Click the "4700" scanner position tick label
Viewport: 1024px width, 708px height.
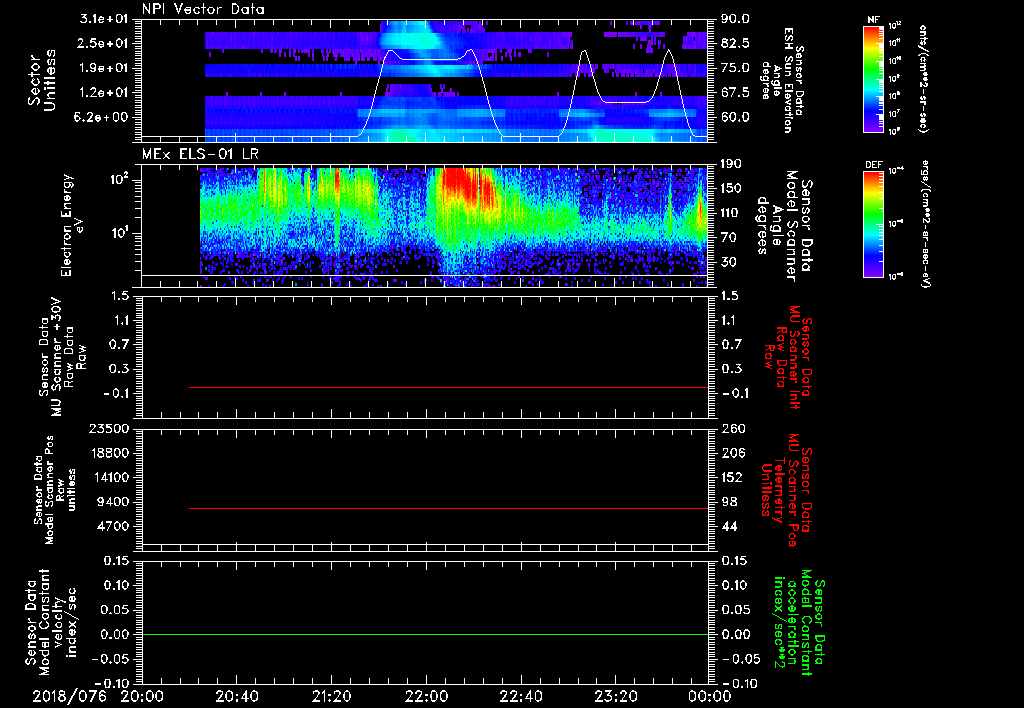tap(114, 526)
